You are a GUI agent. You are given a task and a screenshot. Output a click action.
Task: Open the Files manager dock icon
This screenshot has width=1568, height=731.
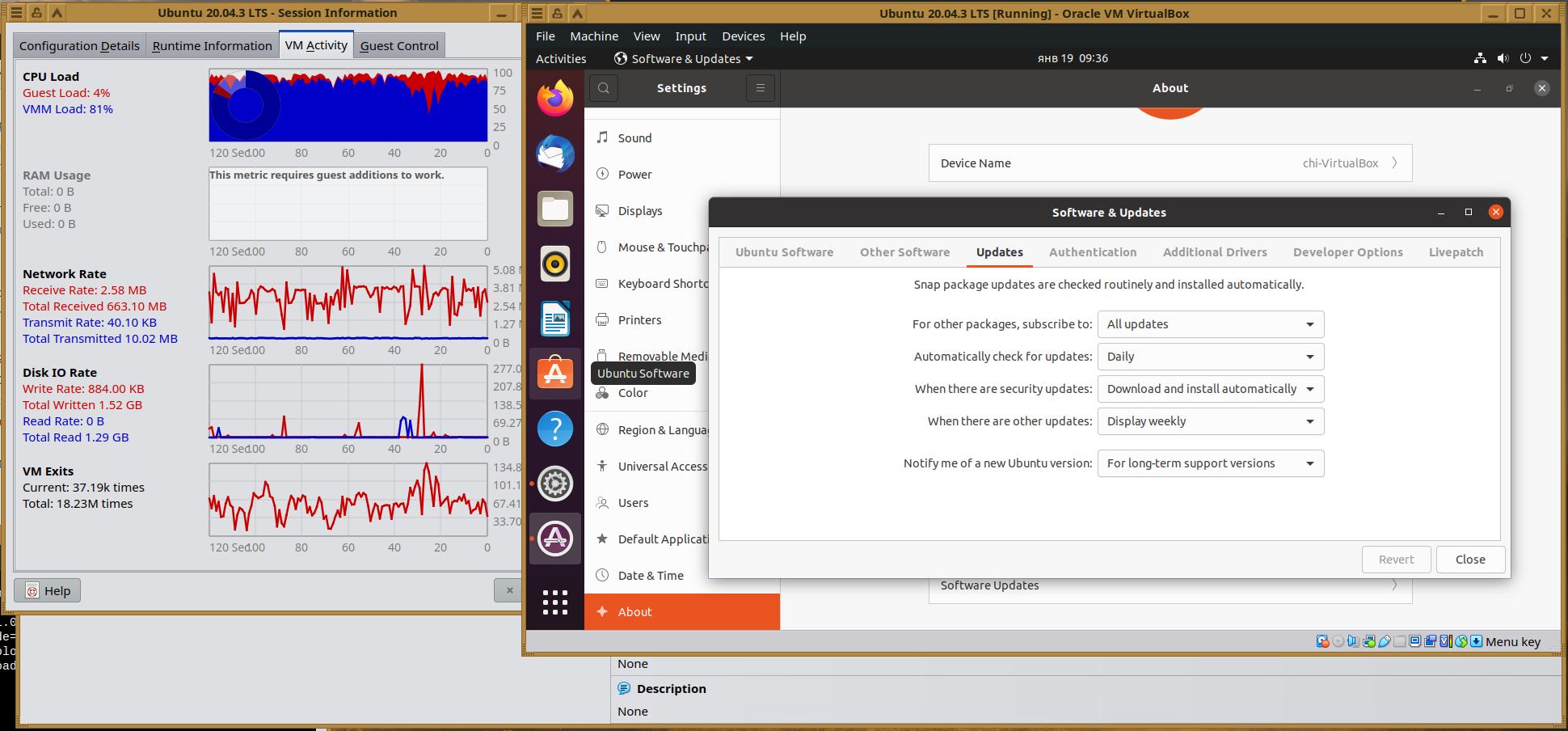click(555, 209)
